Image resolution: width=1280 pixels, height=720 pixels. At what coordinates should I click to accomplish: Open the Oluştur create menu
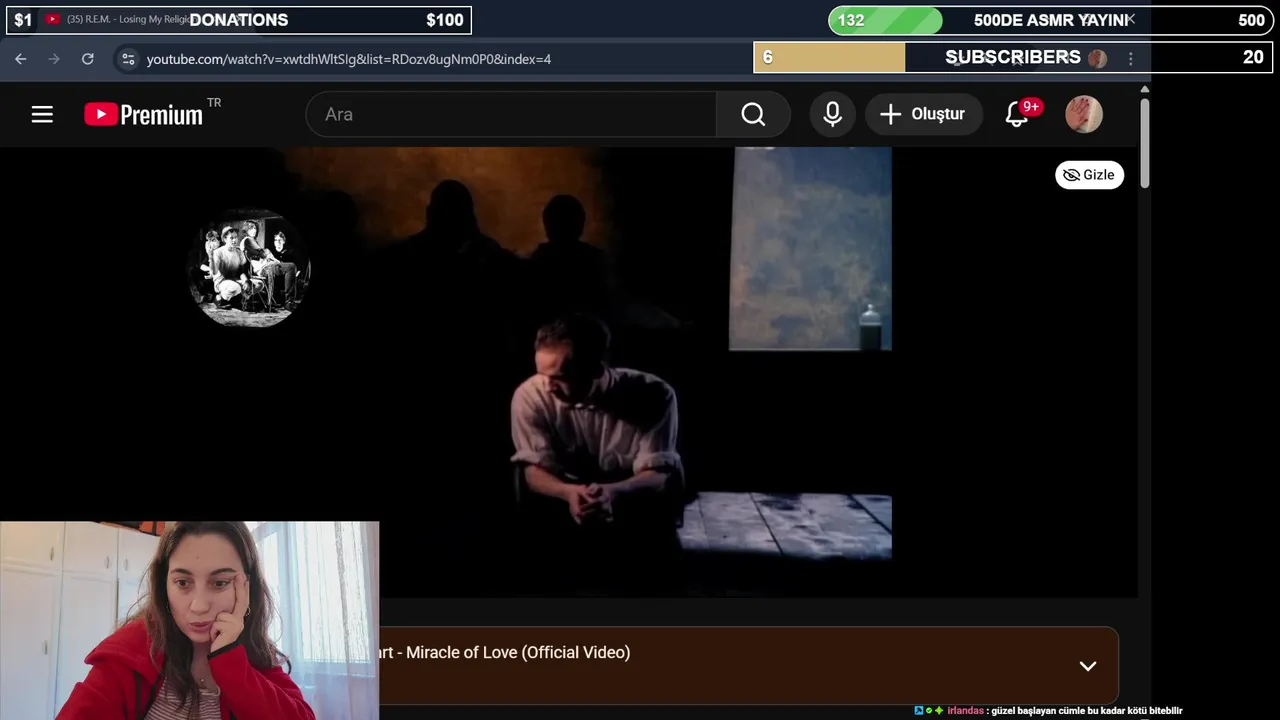click(x=922, y=114)
